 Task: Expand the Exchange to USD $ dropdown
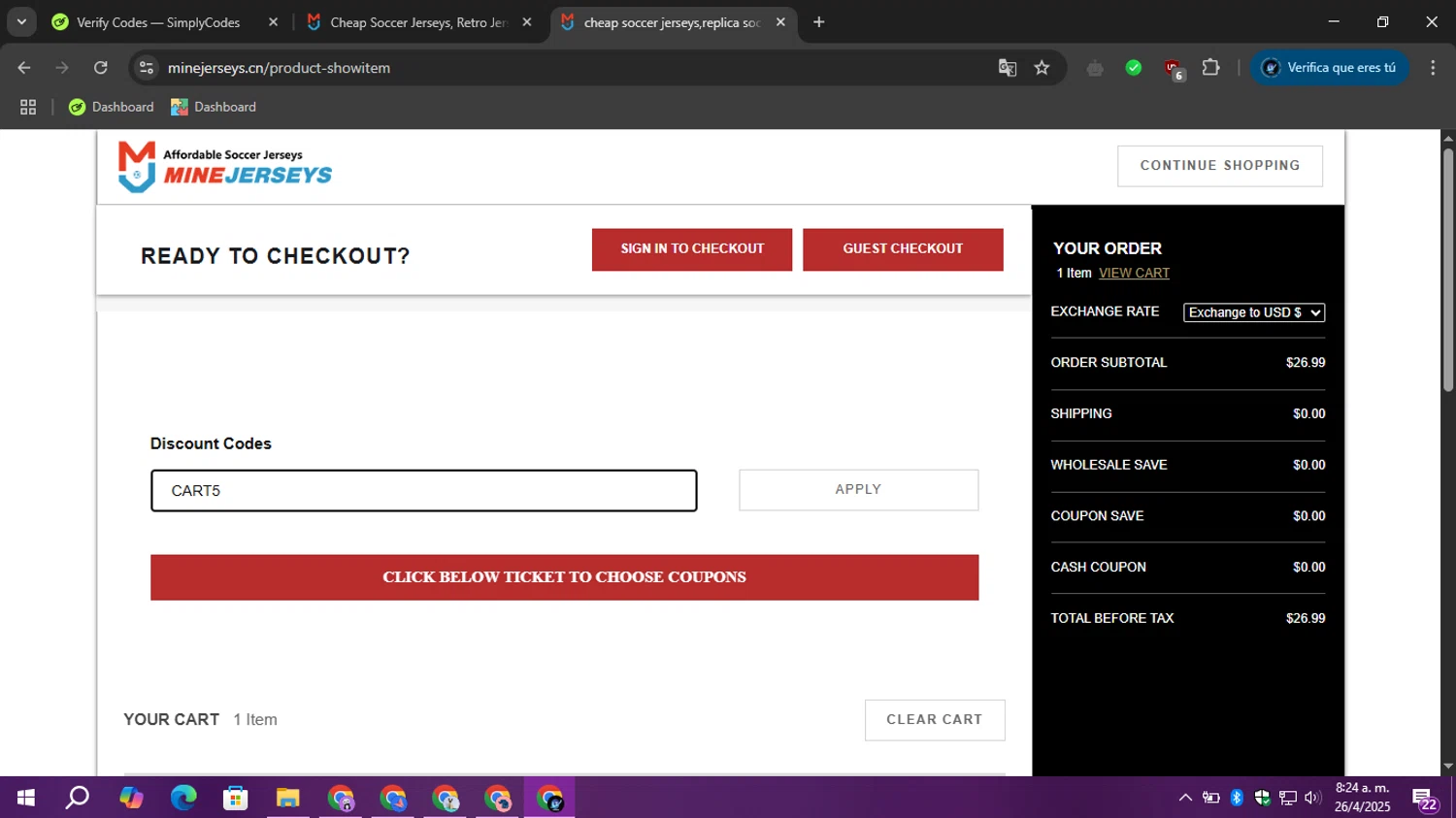(x=1254, y=312)
